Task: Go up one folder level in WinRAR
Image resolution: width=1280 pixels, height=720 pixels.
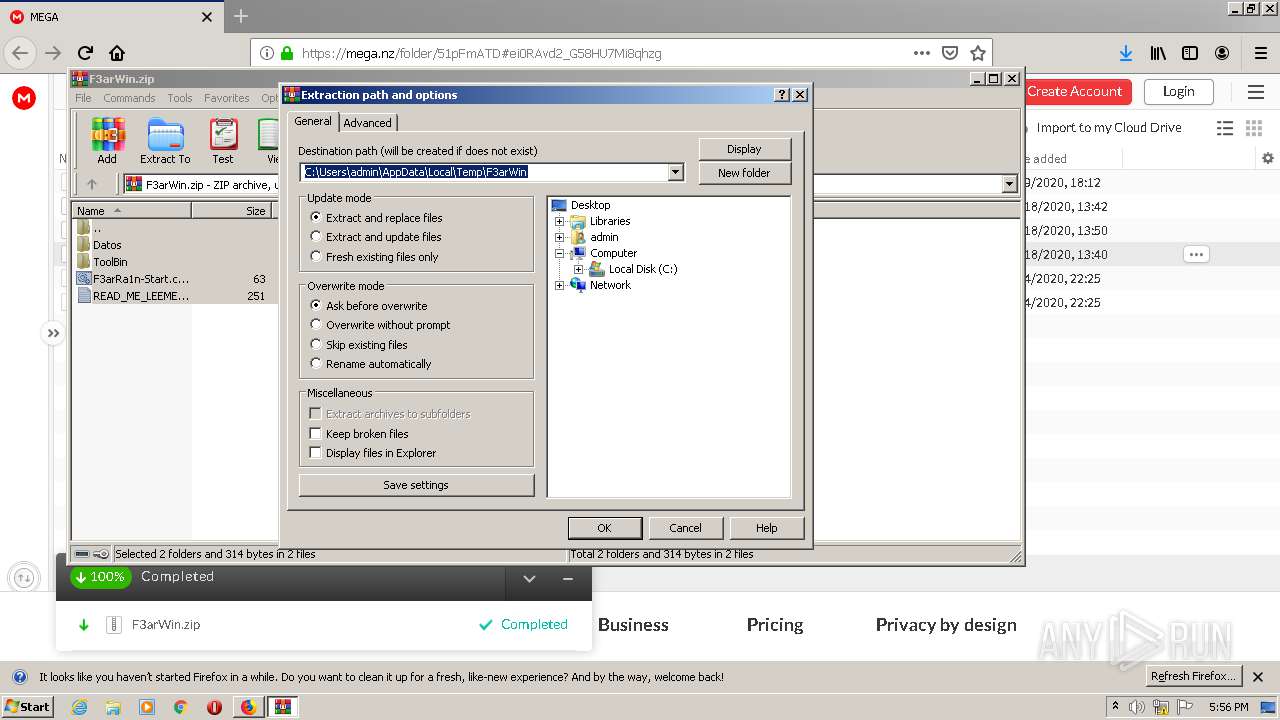Action: pyautogui.click(x=92, y=184)
